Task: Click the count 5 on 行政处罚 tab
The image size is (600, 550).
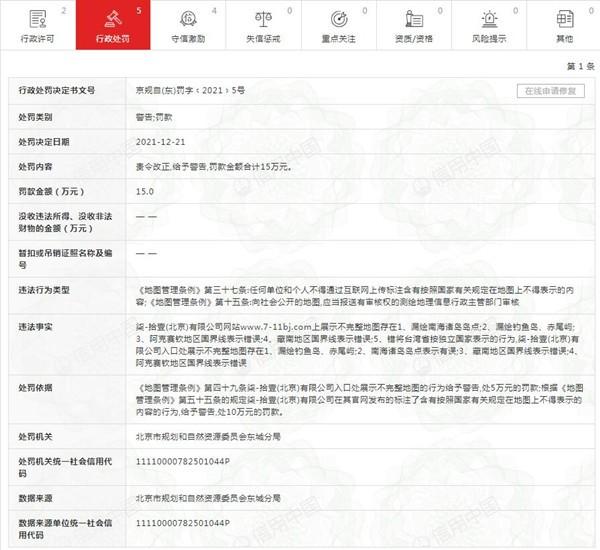Action: tap(139, 11)
